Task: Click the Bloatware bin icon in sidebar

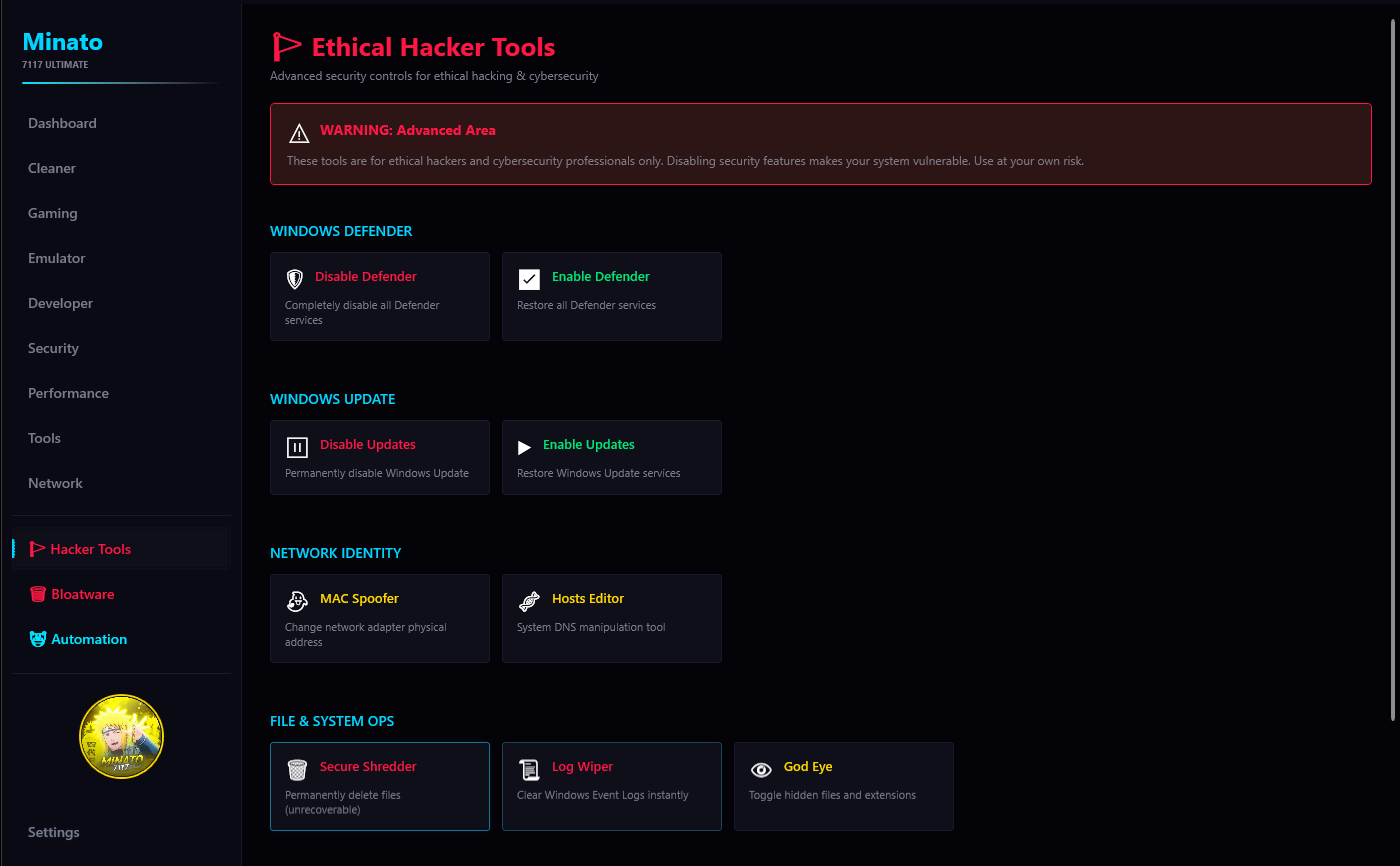Action: (x=38, y=594)
